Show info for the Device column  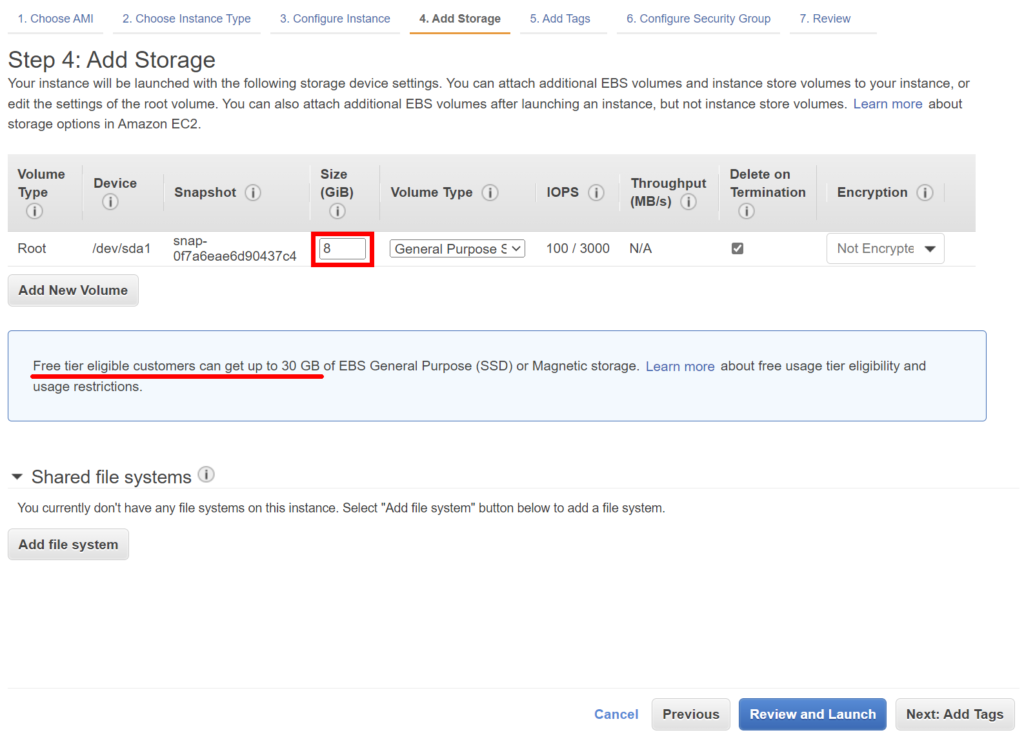pos(110,202)
